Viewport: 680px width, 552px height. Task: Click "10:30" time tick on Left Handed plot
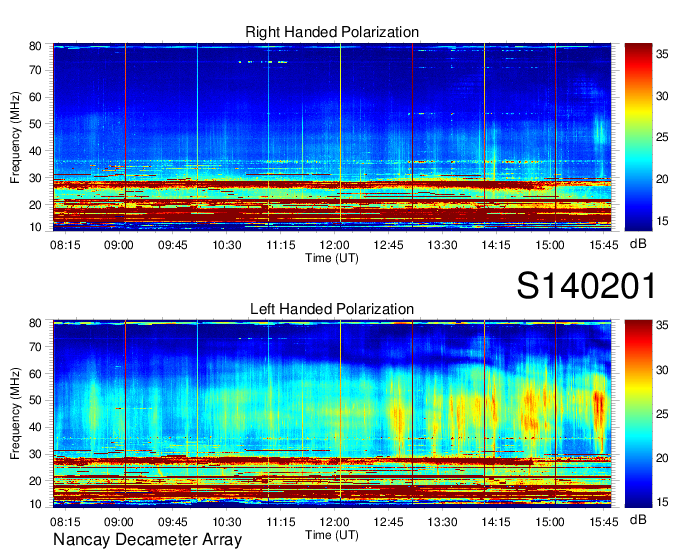point(226,521)
